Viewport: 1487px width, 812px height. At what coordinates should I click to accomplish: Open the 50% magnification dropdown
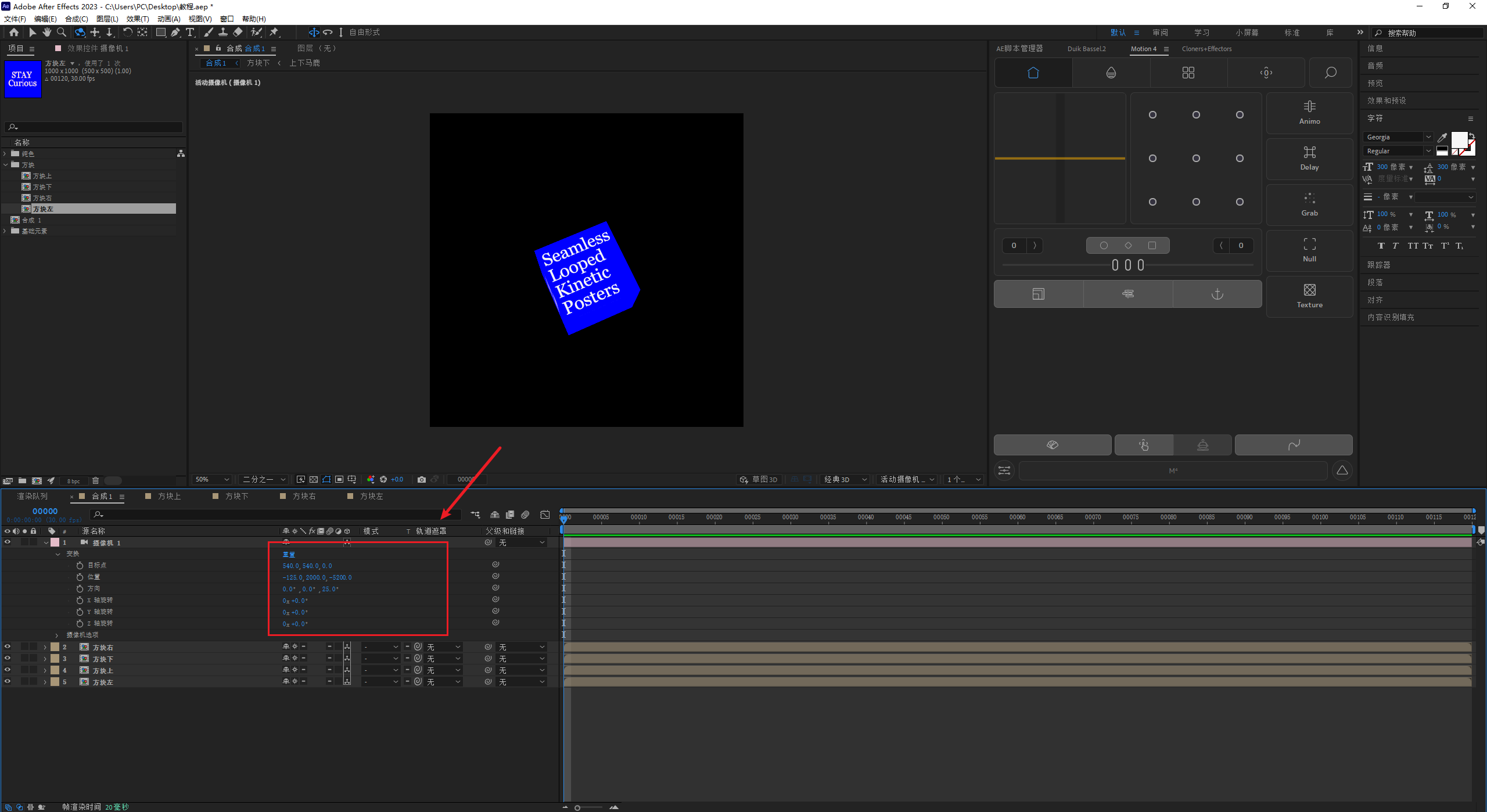(x=213, y=479)
